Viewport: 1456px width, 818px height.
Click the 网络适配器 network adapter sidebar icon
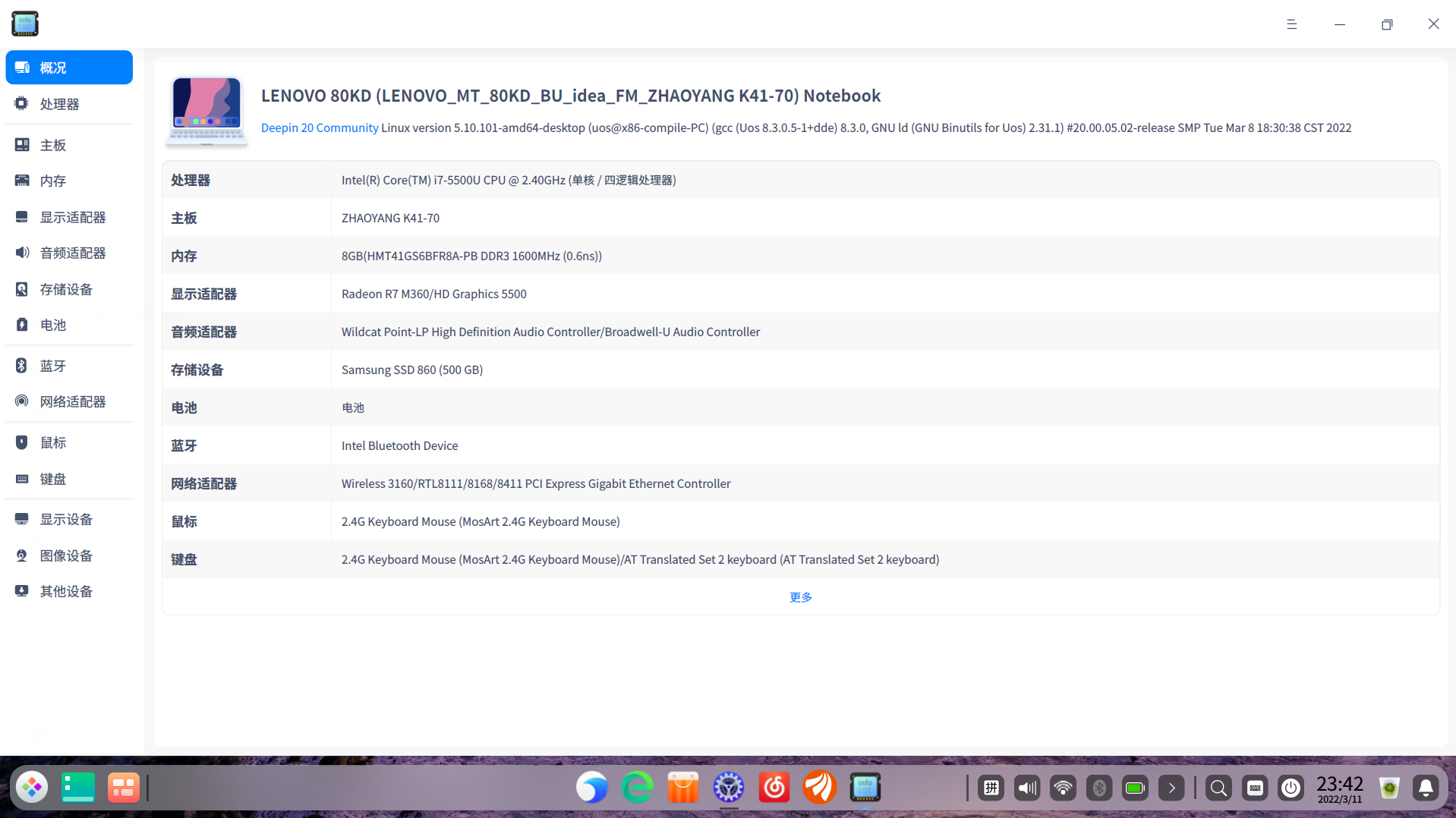(x=22, y=401)
